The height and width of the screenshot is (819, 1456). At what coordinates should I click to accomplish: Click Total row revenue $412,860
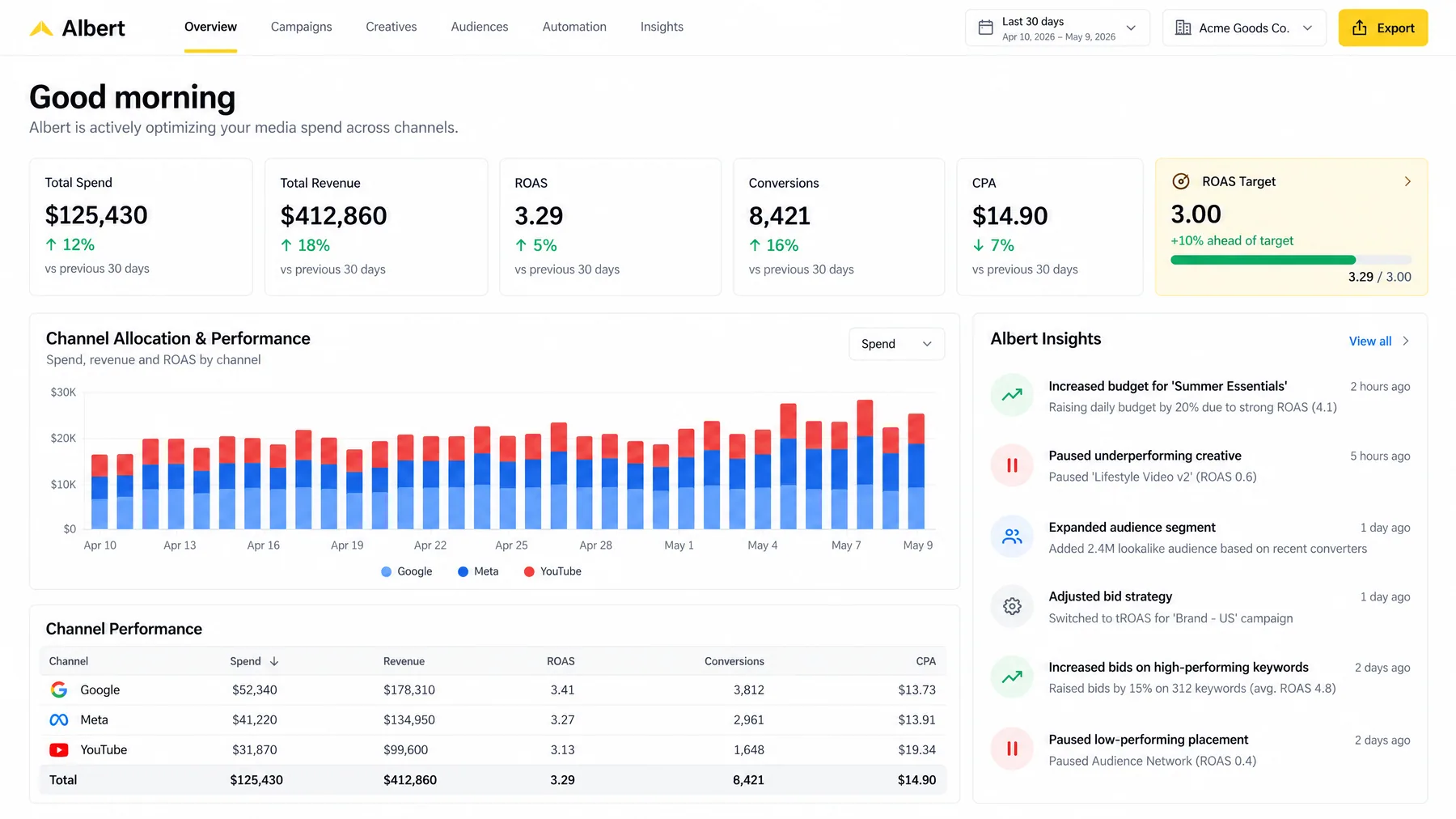coord(410,780)
